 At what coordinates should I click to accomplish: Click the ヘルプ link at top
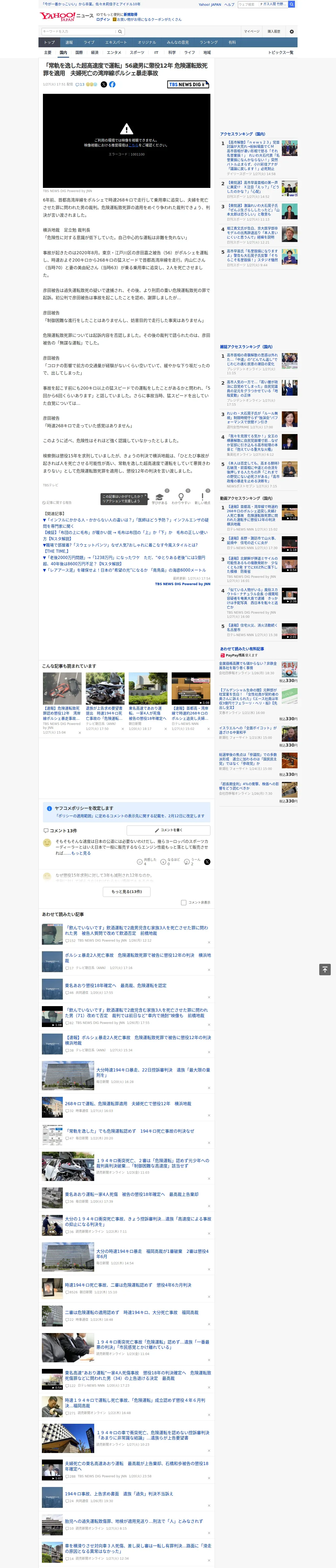coord(229,4)
